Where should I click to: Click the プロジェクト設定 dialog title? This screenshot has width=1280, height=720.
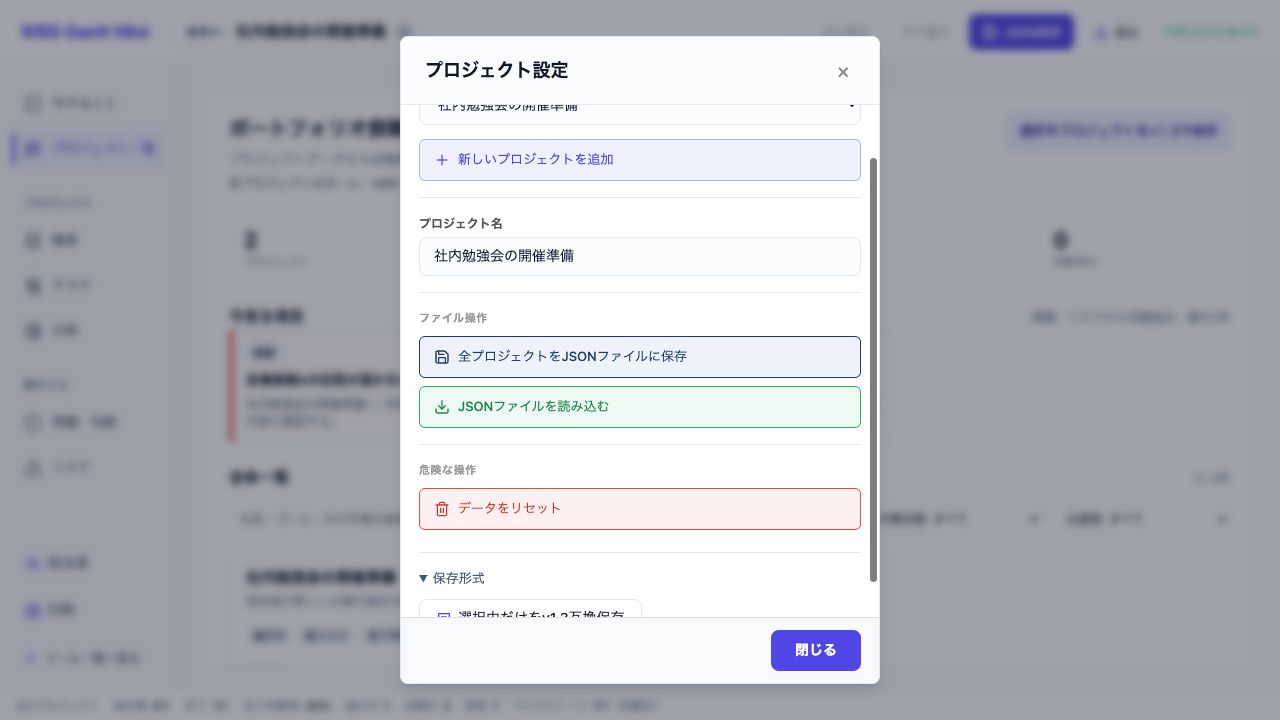(496, 70)
